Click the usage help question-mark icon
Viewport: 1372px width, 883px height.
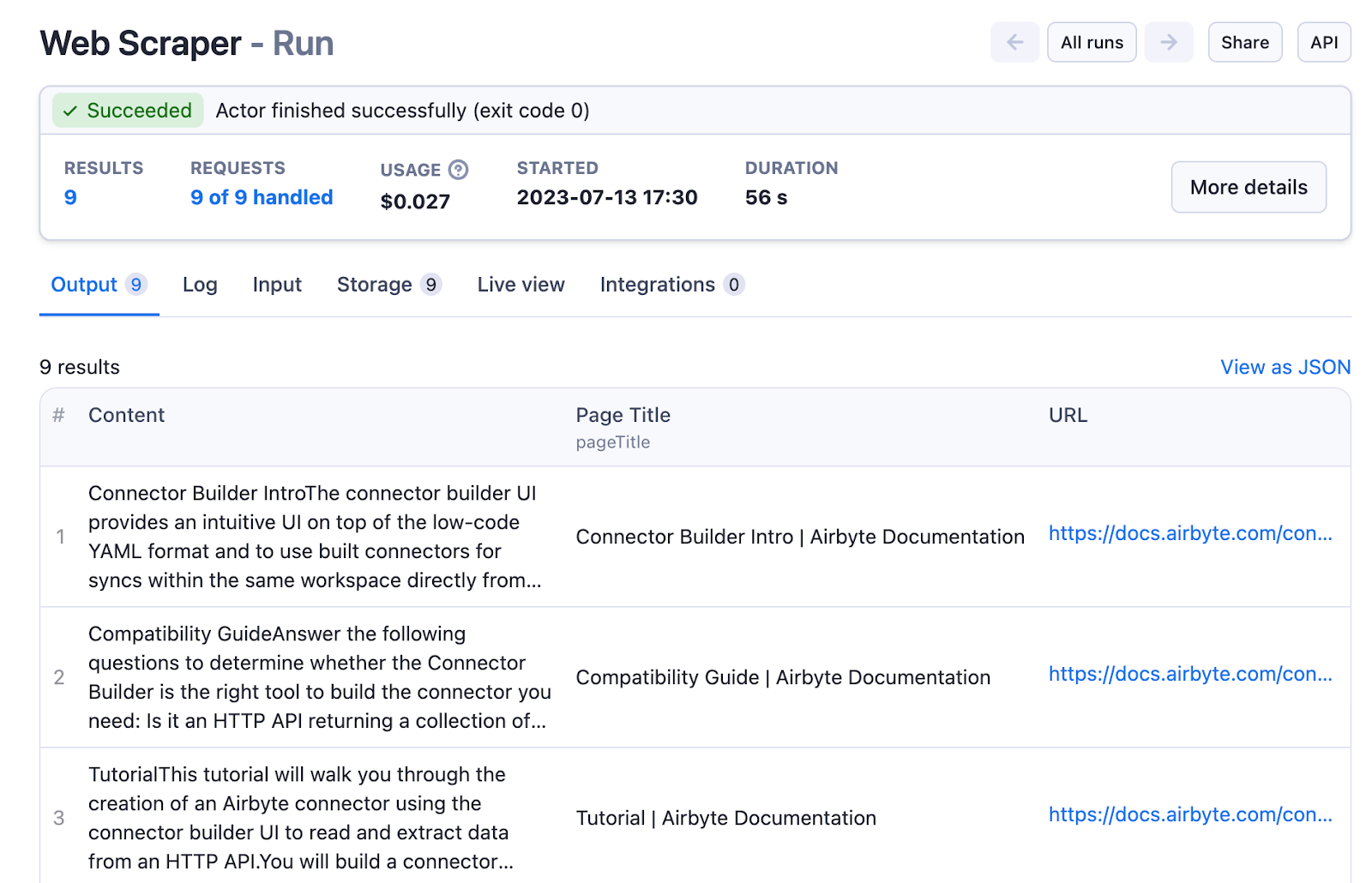[x=459, y=170]
